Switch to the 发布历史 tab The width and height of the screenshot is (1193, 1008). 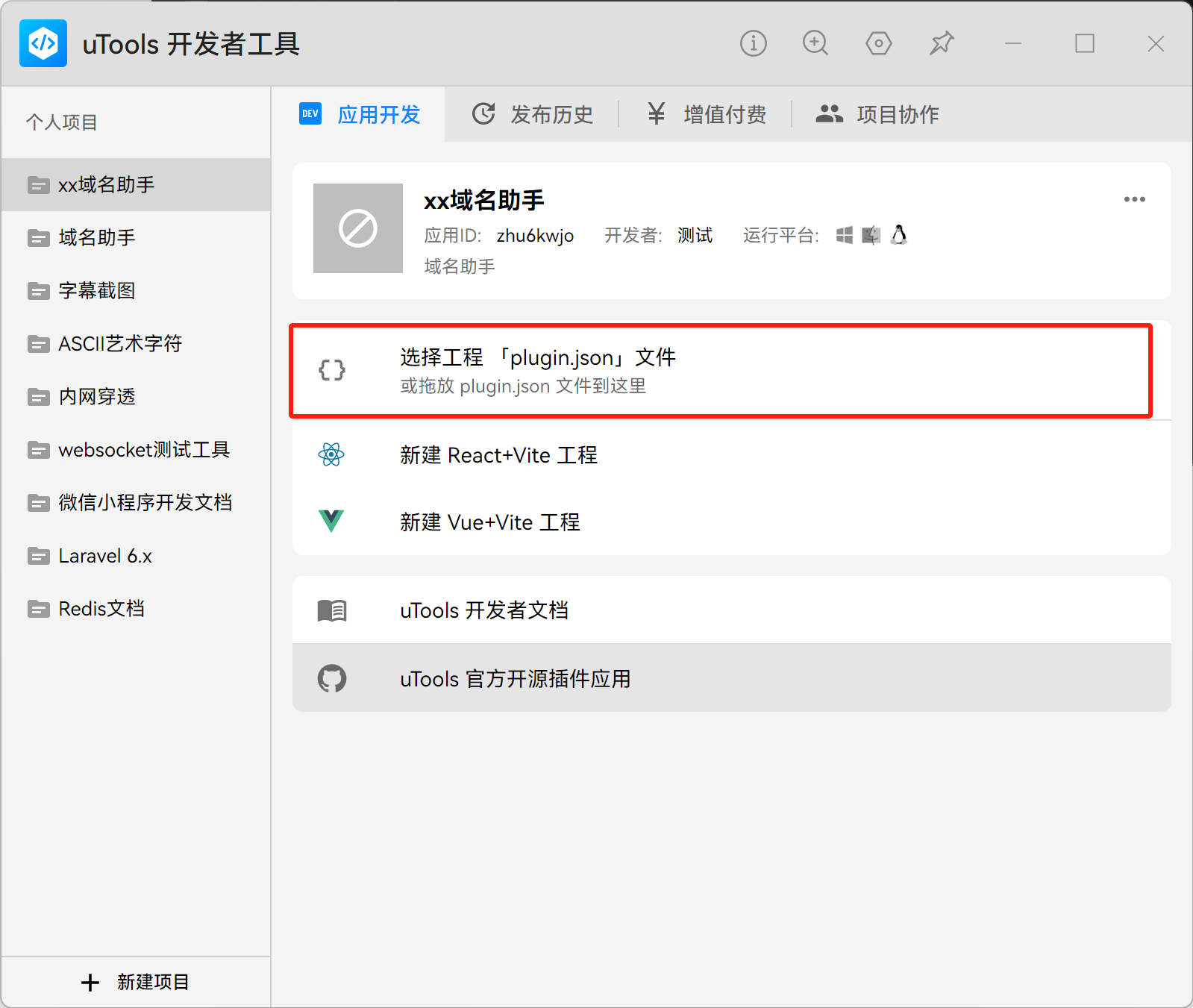point(533,114)
